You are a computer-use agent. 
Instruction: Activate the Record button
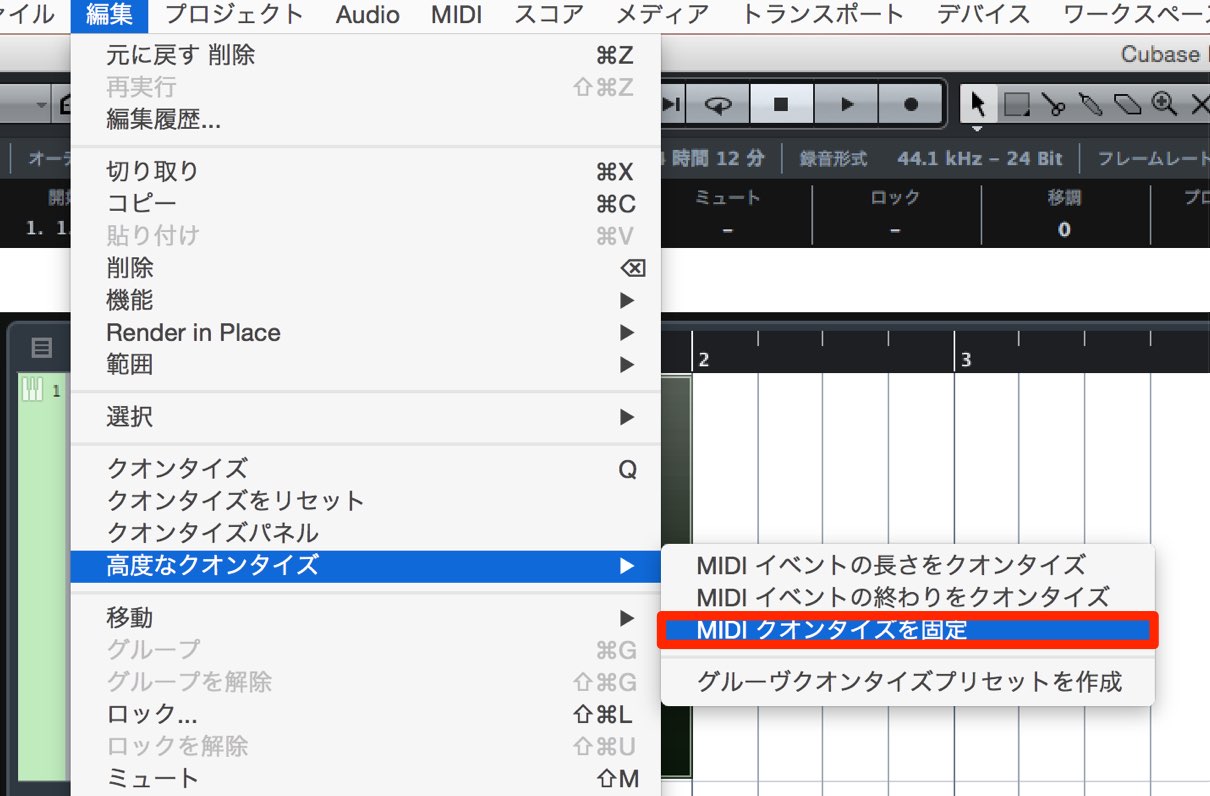click(x=910, y=104)
